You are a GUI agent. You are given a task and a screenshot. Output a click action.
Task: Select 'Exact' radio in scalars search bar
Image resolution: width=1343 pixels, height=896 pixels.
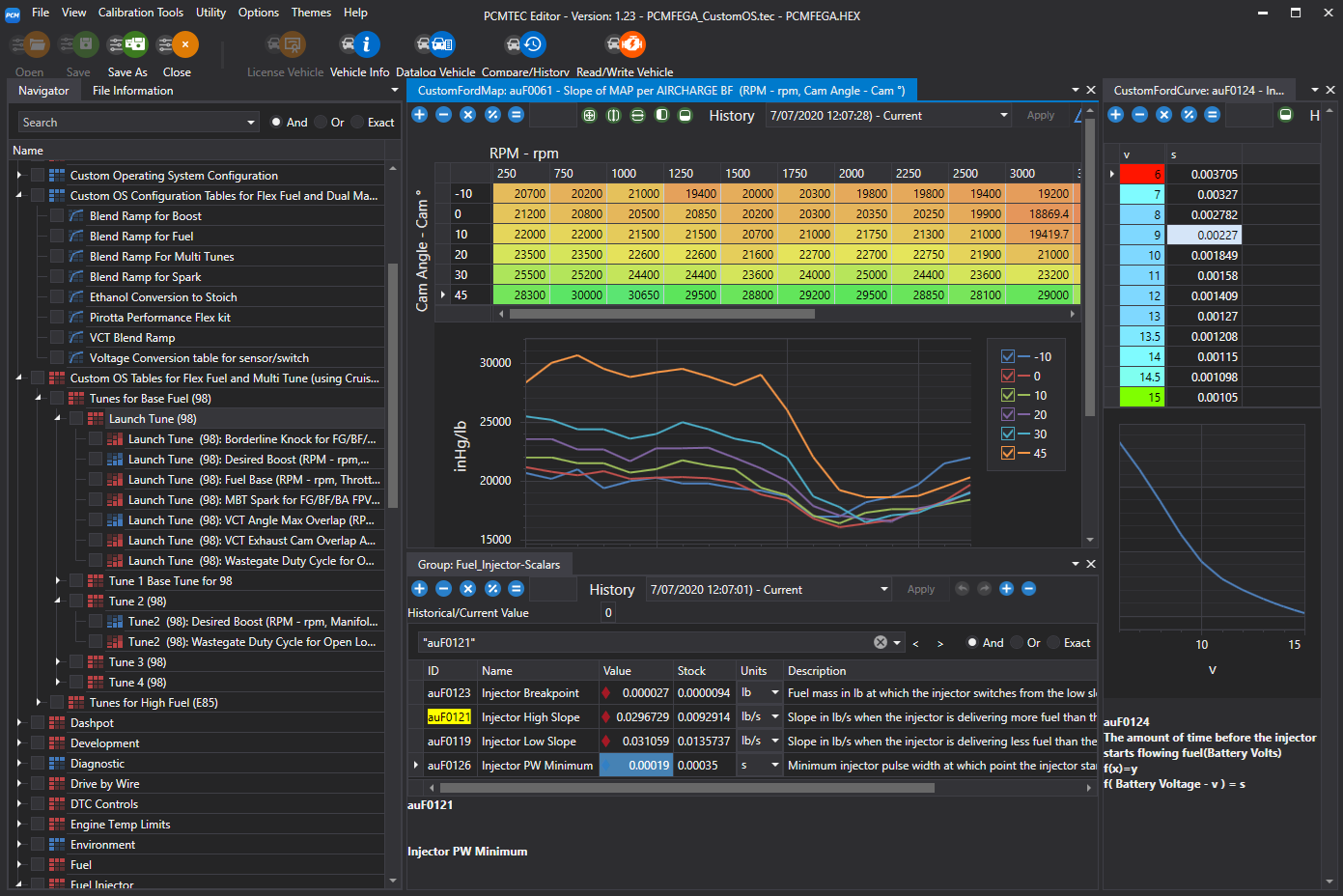(x=1053, y=643)
